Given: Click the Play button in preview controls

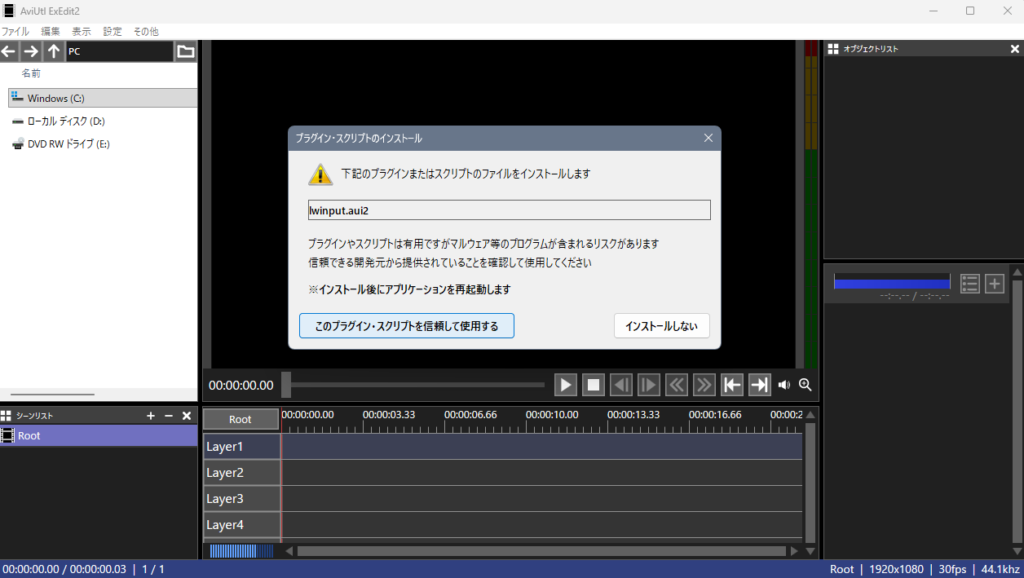Looking at the screenshot, I should pyautogui.click(x=566, y=385).
